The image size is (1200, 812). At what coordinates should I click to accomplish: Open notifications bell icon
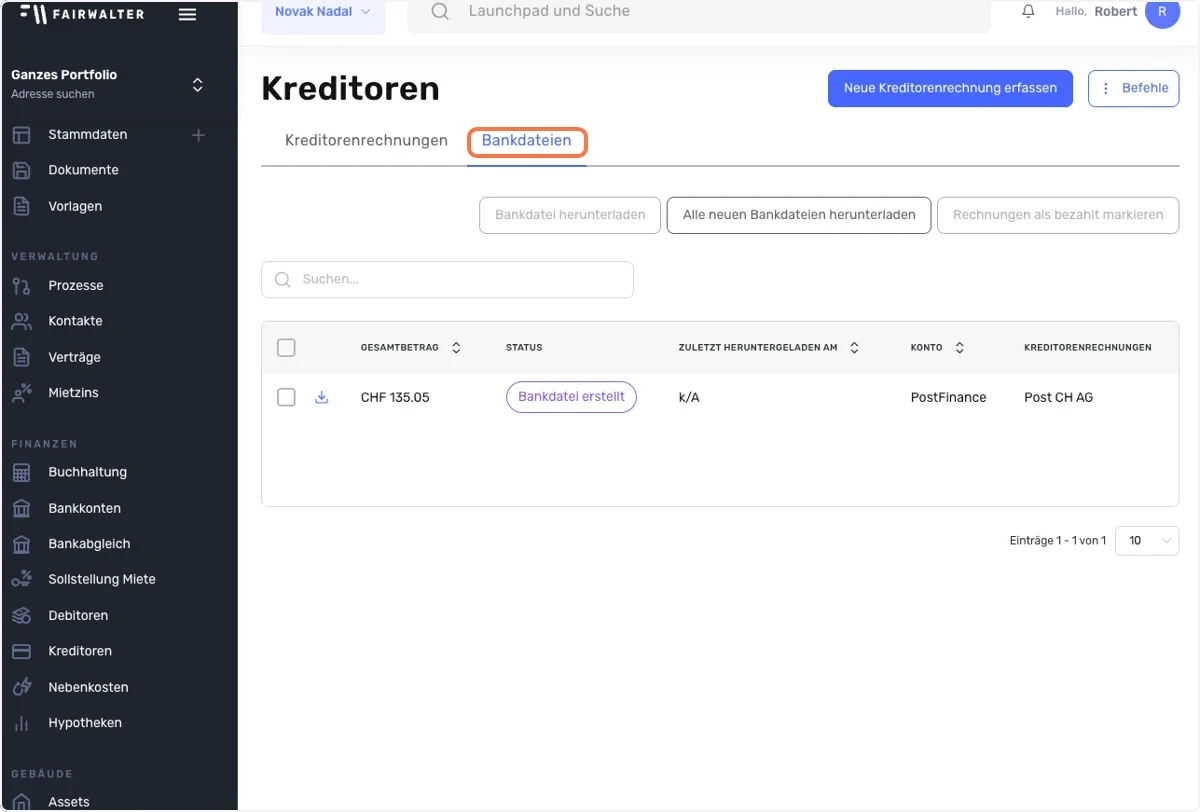pyautogui.click(x=1028, y=12)
